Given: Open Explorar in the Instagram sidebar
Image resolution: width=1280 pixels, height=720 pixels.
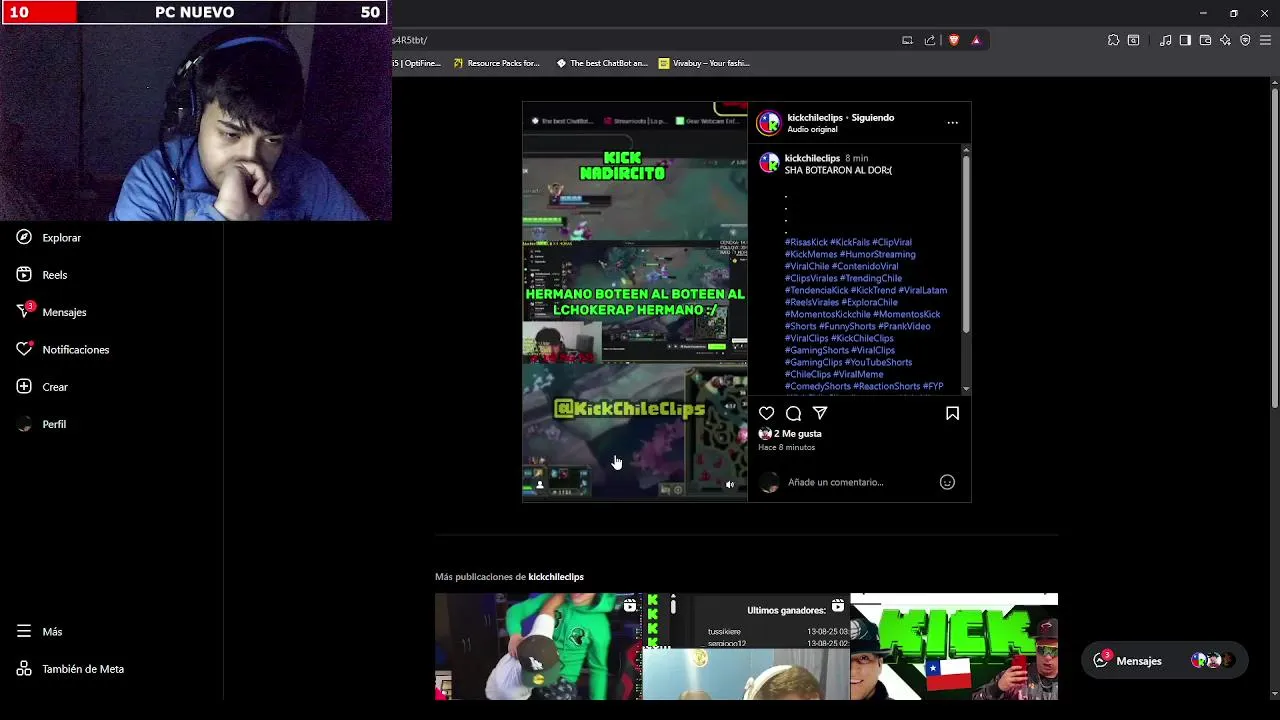Looking at the screenshot, I should pos(48,238).
